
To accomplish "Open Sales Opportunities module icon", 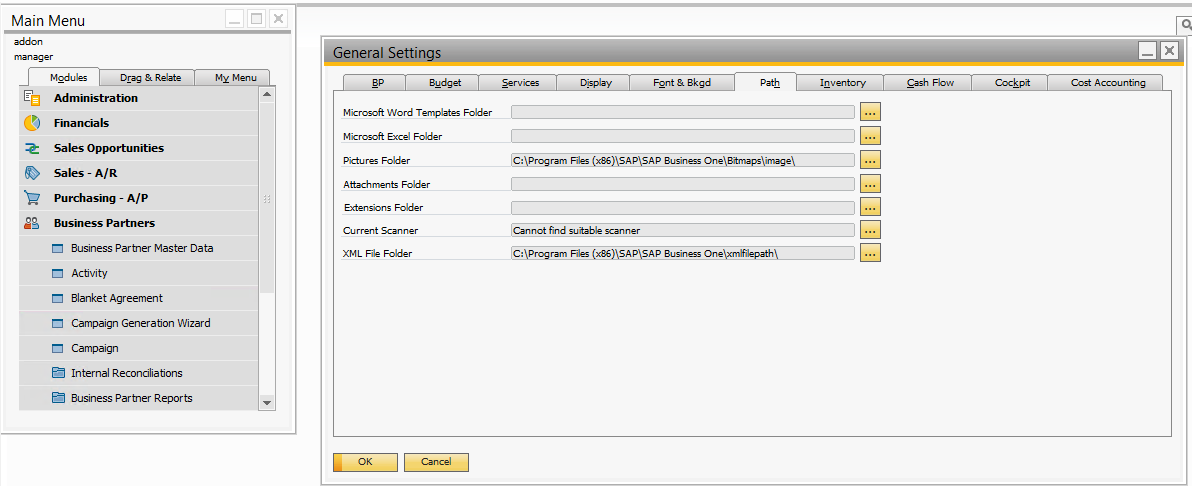I will tap(32, 148).
